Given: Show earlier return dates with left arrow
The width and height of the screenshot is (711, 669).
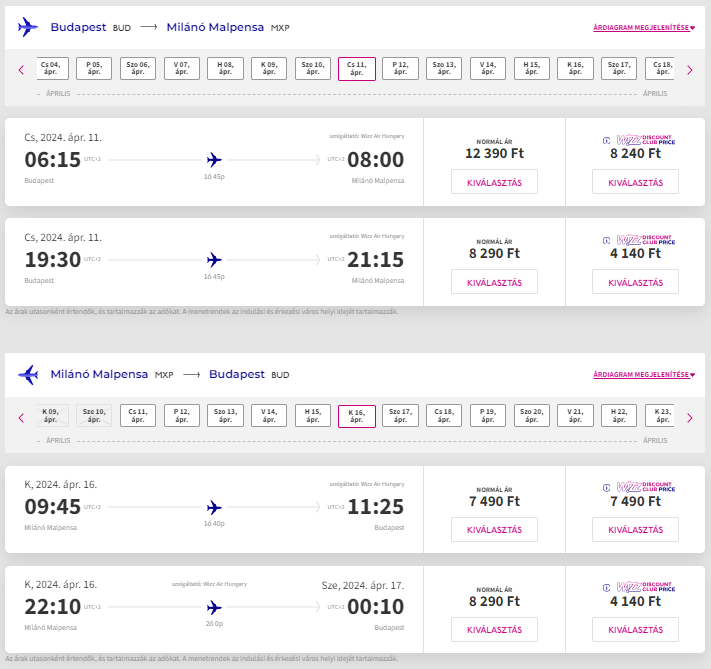Looking at the screenshot, I should [x=21, y=418].
